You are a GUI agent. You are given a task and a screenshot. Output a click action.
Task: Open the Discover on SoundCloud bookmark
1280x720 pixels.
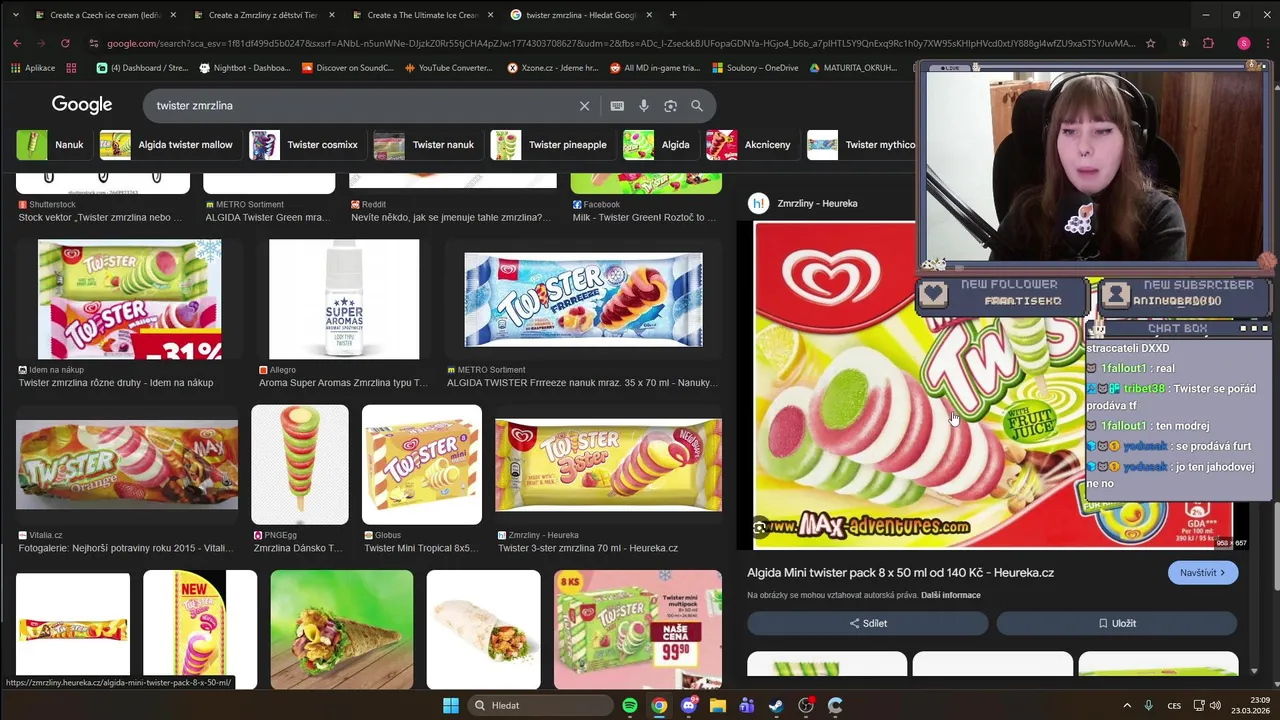click(x=347, y=68)
